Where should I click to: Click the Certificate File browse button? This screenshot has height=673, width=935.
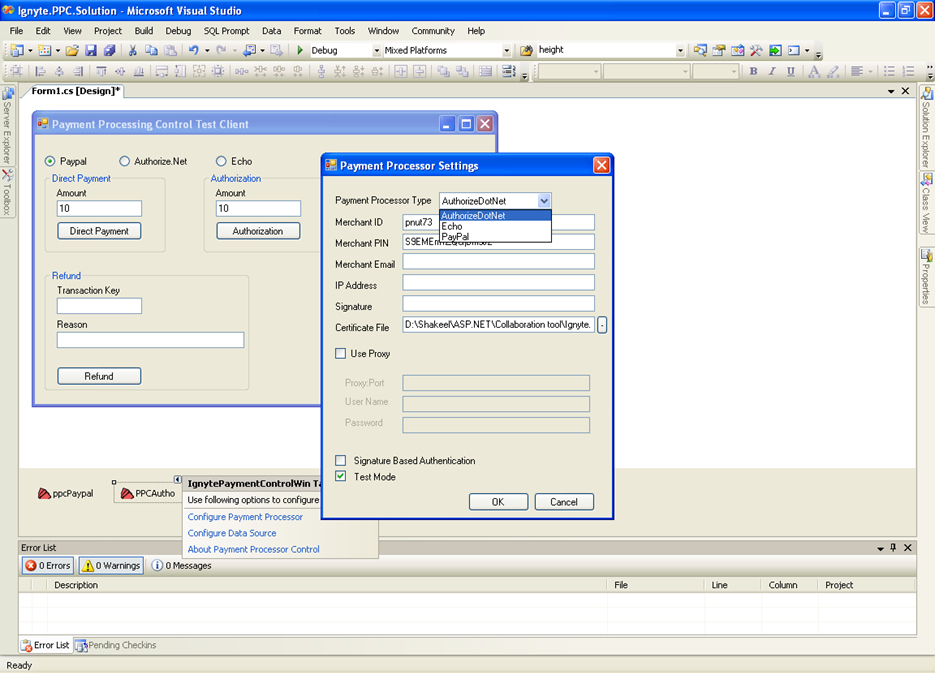[x=602, y=325]
